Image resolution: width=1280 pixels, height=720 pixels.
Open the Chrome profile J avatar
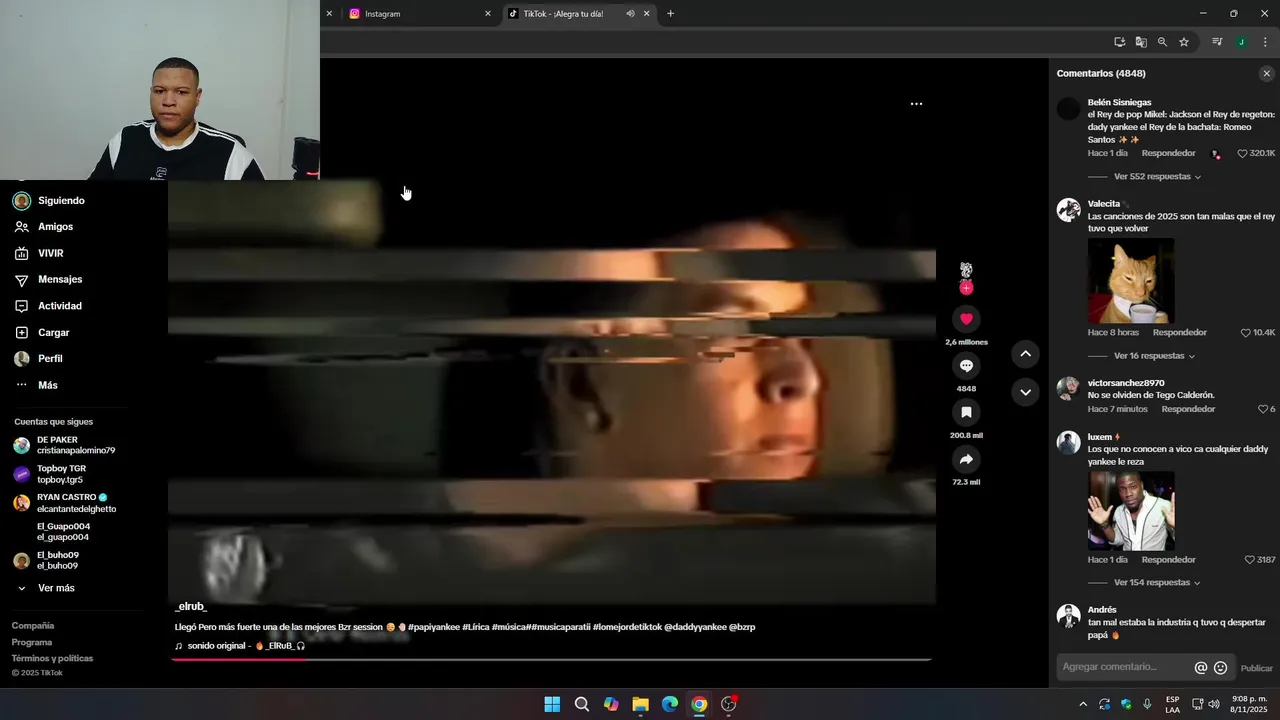pos(1241,42)
